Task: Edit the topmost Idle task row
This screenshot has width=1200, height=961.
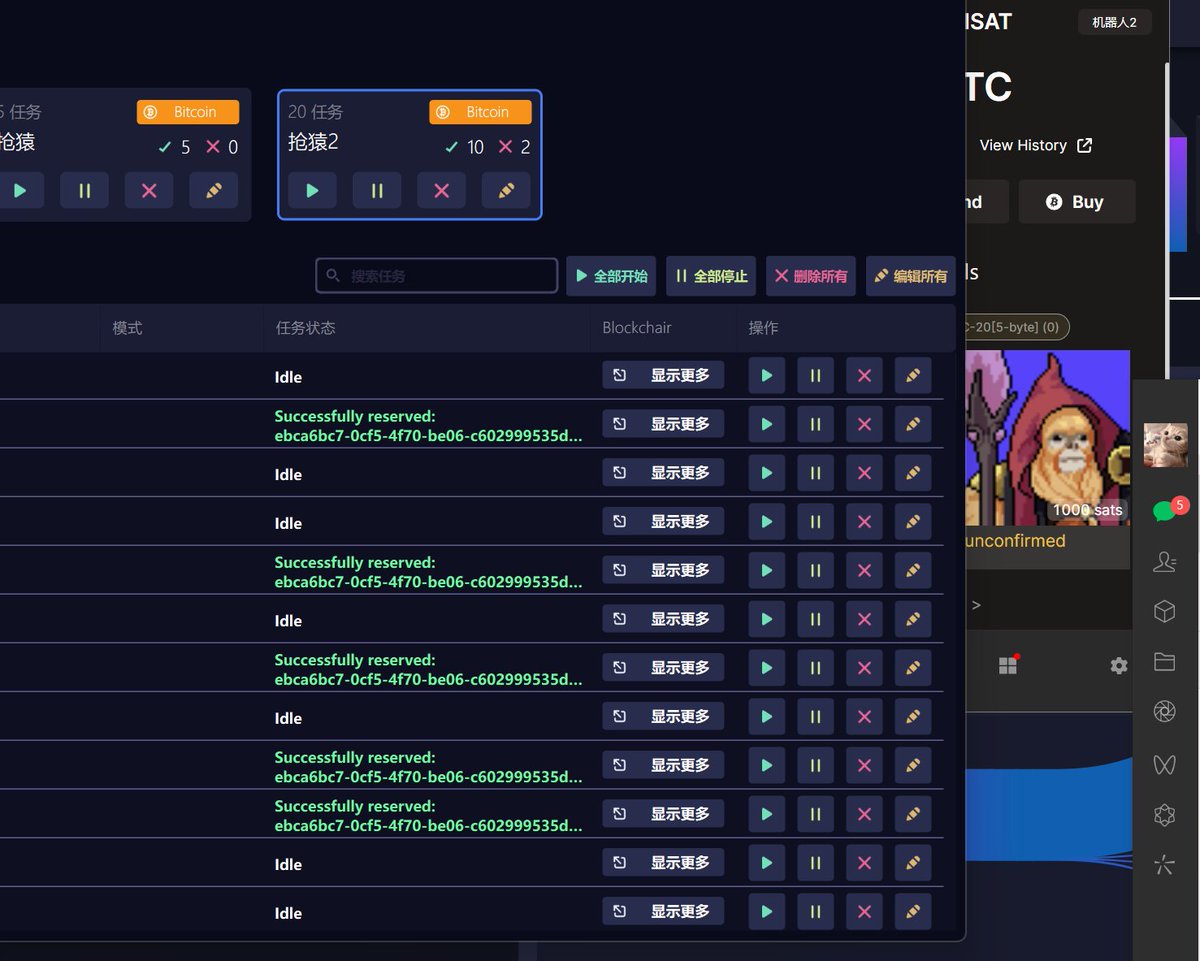Action: [x=913, y=376]
